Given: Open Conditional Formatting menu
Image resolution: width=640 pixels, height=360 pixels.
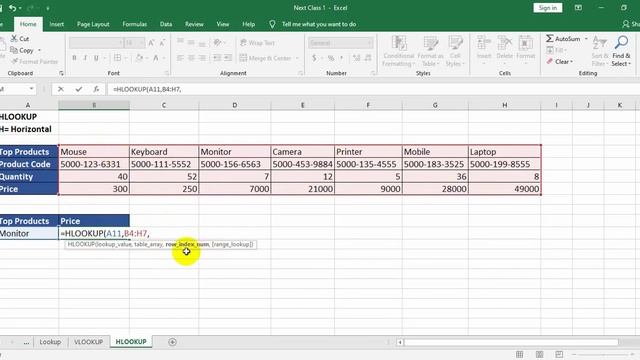Looking at the screenshot, I should click(x=399, y=51).
